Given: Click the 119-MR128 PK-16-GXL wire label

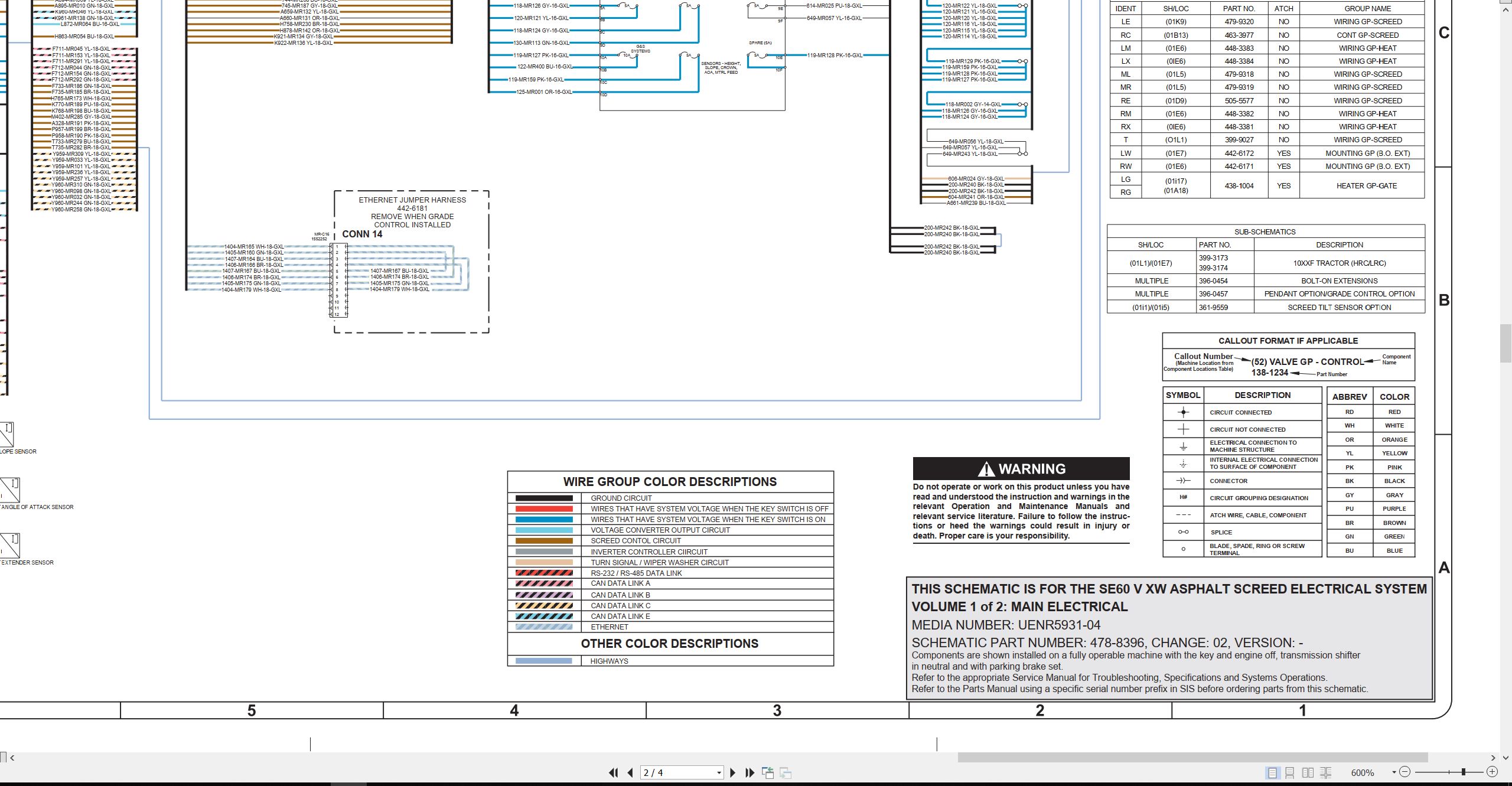Looking at the screenshot, I should click(835, 56).
